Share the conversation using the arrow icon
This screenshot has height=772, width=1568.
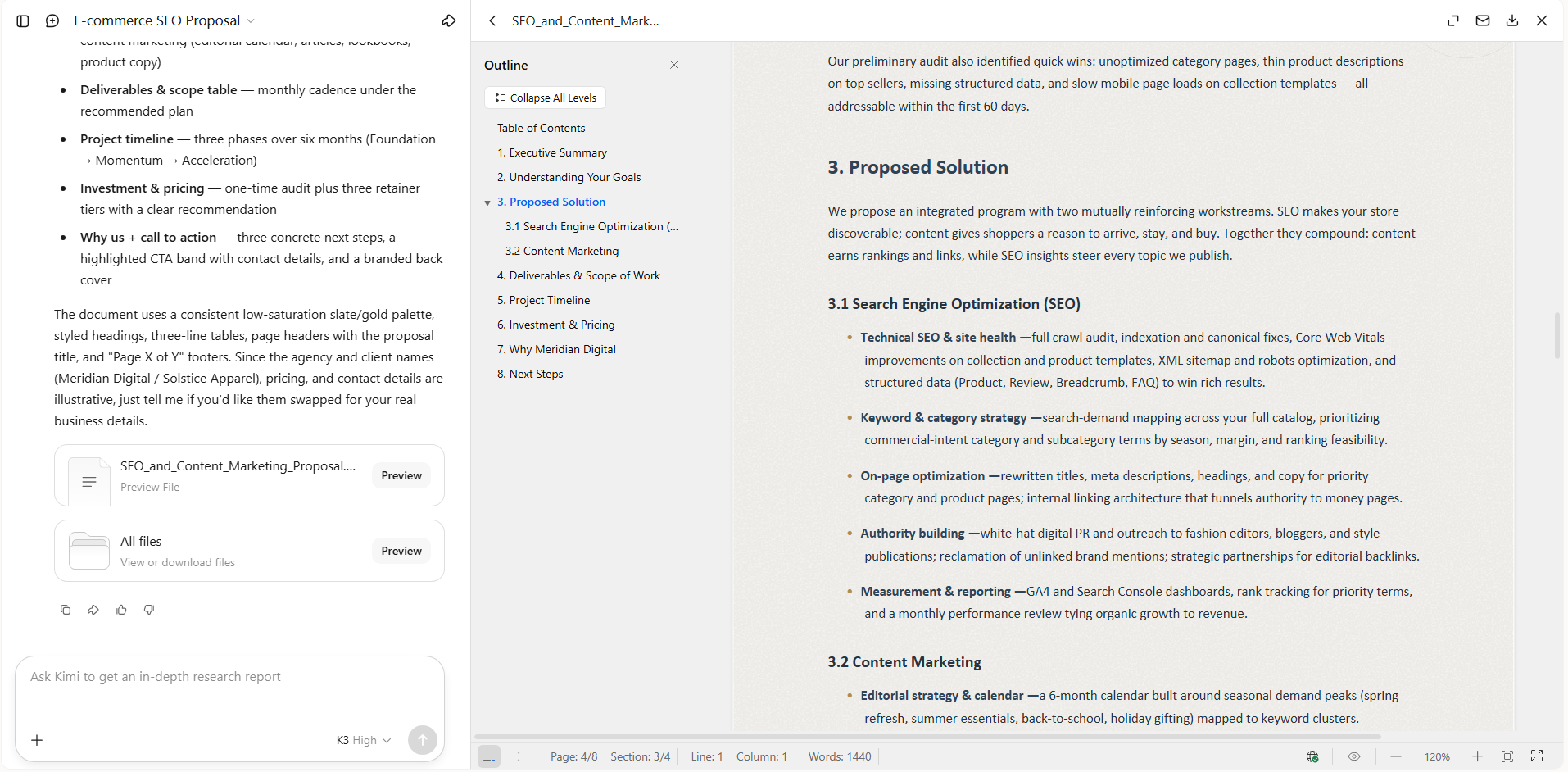pyautogui.click(x=448, y=20)
